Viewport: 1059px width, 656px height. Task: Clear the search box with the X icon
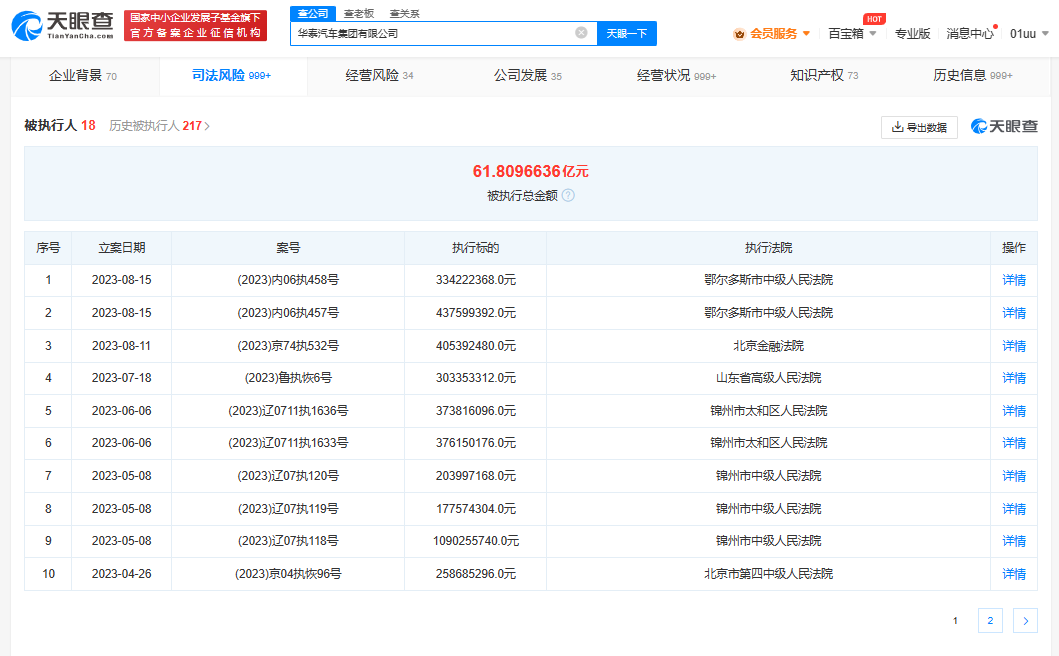[x=581, y=32]
